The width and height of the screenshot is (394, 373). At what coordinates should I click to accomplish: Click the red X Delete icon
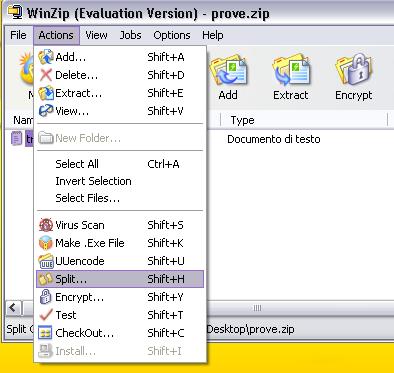pos(46,75)
